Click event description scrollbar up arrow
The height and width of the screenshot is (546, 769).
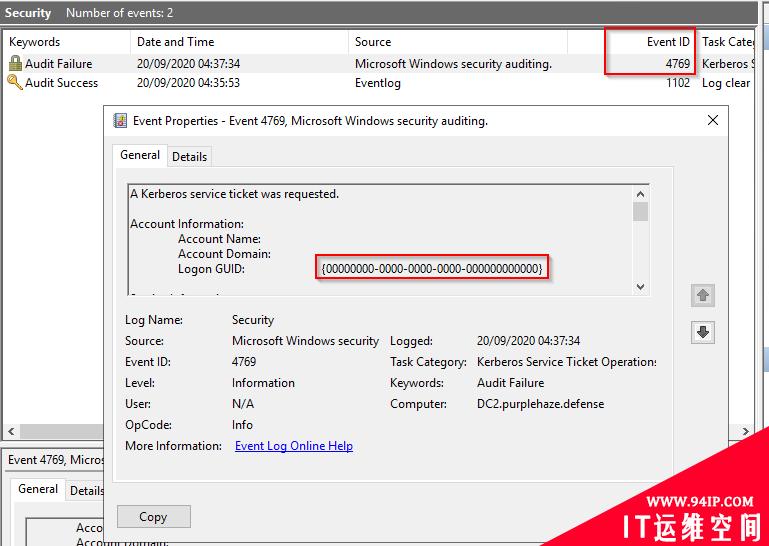click(640, 194)
